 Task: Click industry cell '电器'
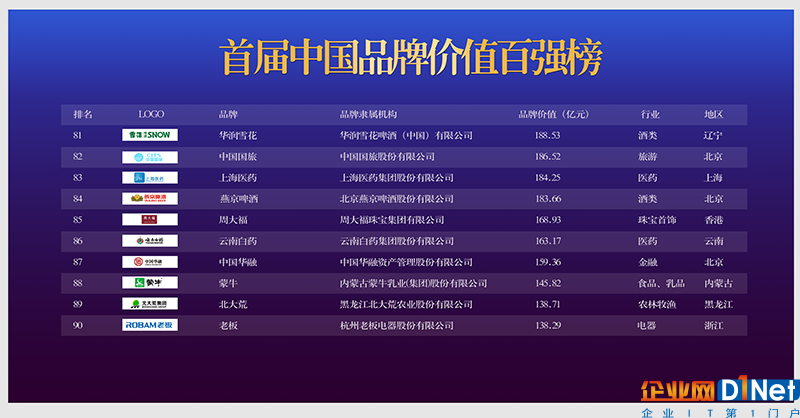[646, 325]
